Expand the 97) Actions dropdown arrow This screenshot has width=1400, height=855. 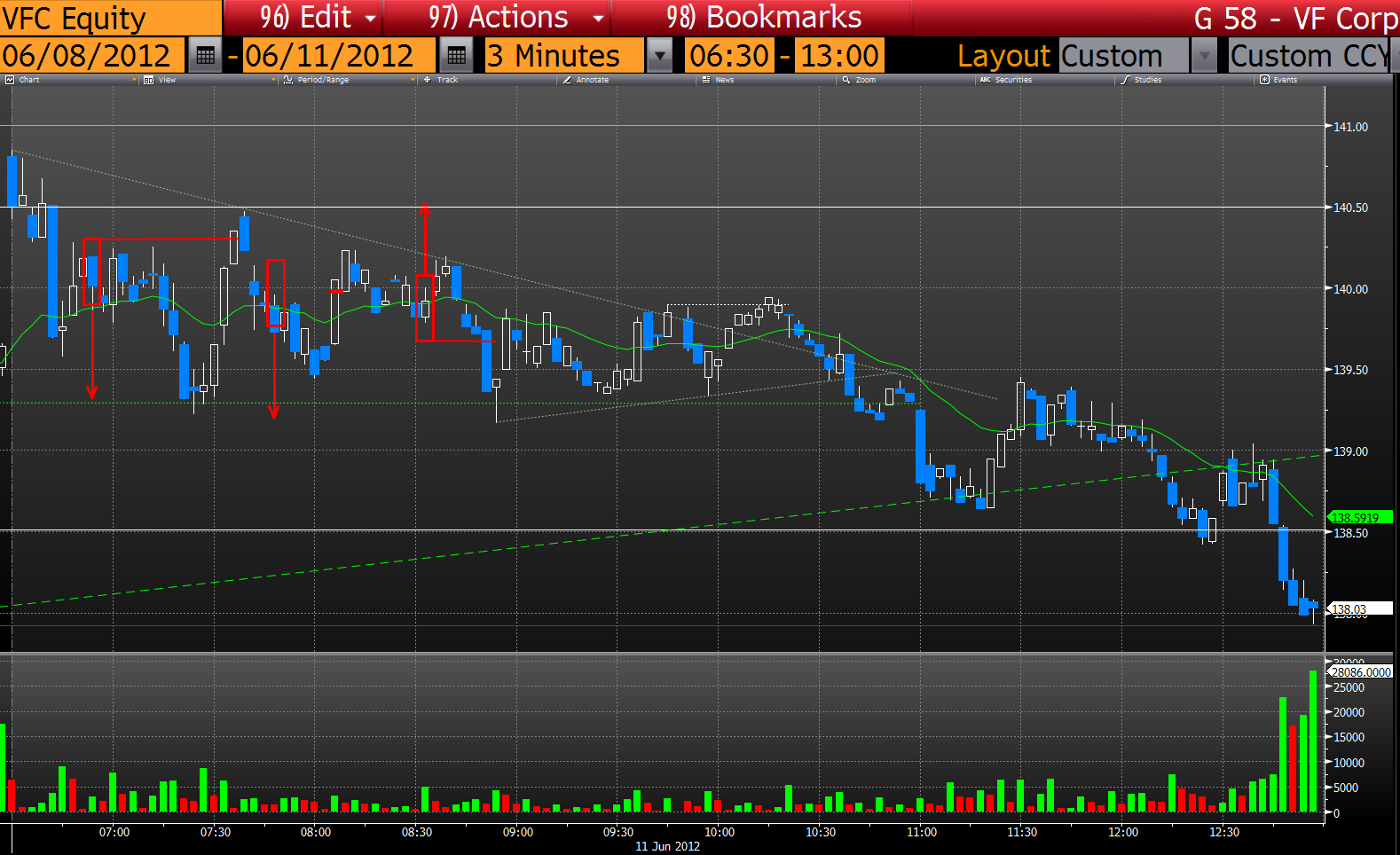[599, 18]
